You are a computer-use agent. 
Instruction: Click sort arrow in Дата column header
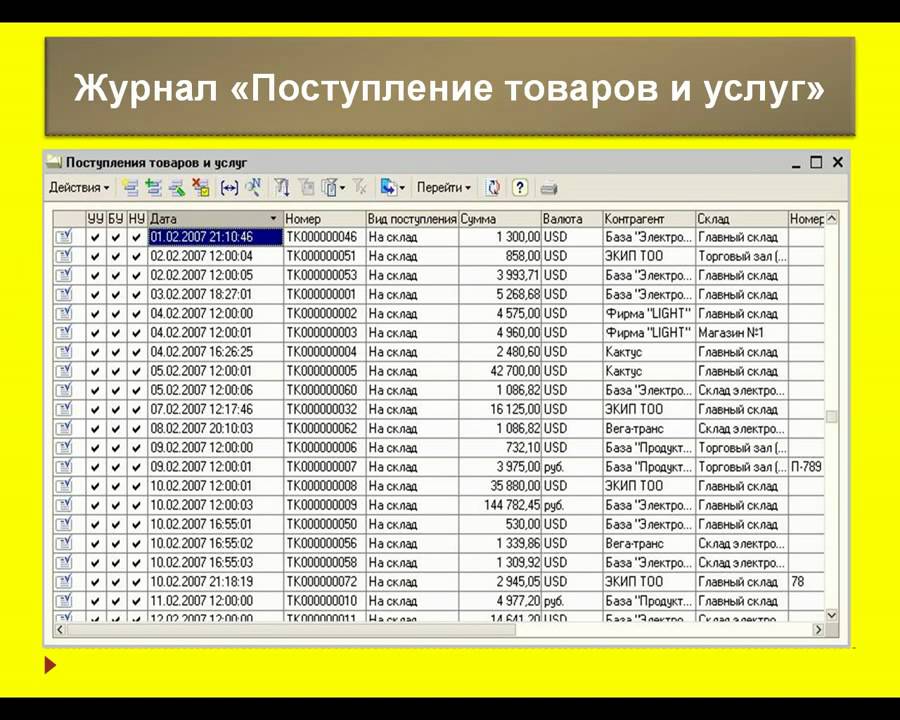click(x=273, y=219)
